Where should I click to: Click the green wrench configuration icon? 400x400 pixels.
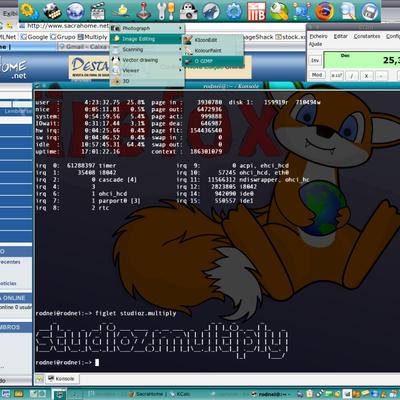tap(279, 11)
